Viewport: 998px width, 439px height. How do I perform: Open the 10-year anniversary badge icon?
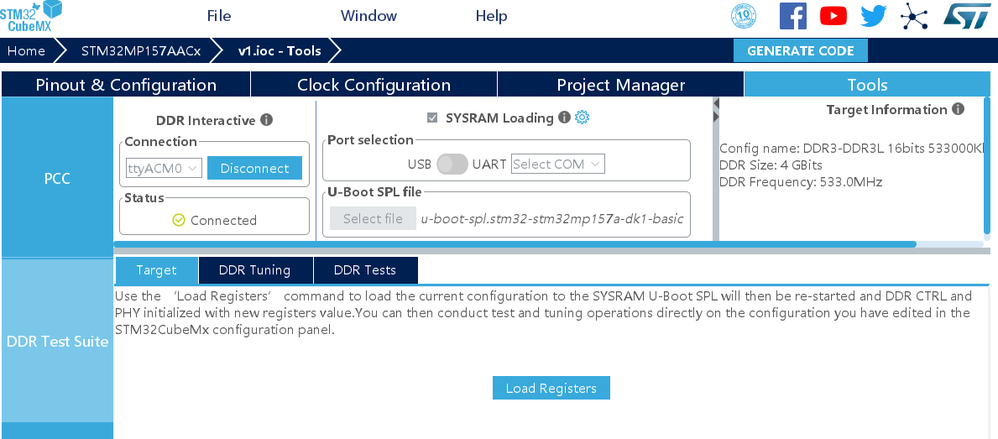pos(744,16)
